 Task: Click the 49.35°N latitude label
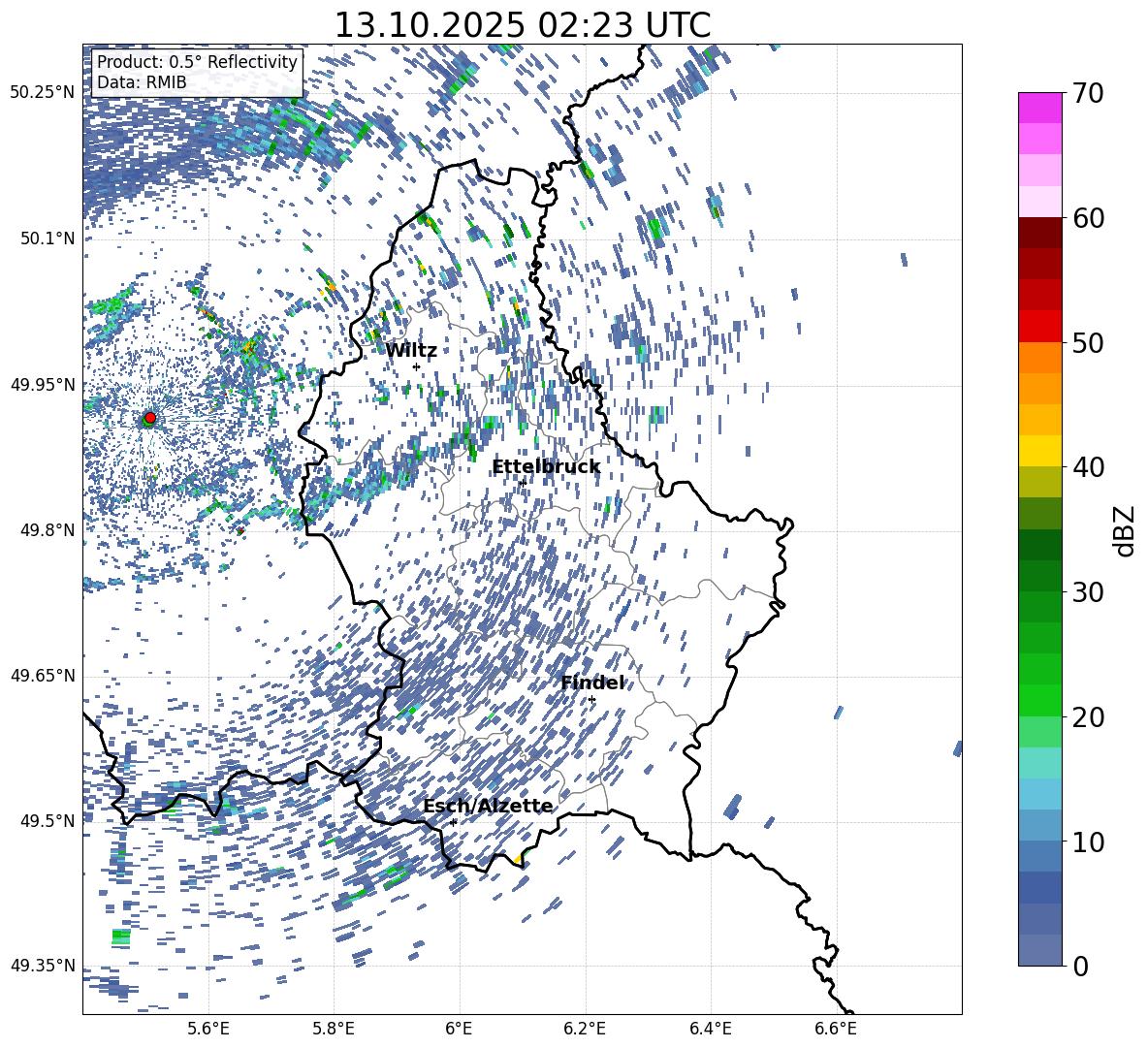pos(43,966)
